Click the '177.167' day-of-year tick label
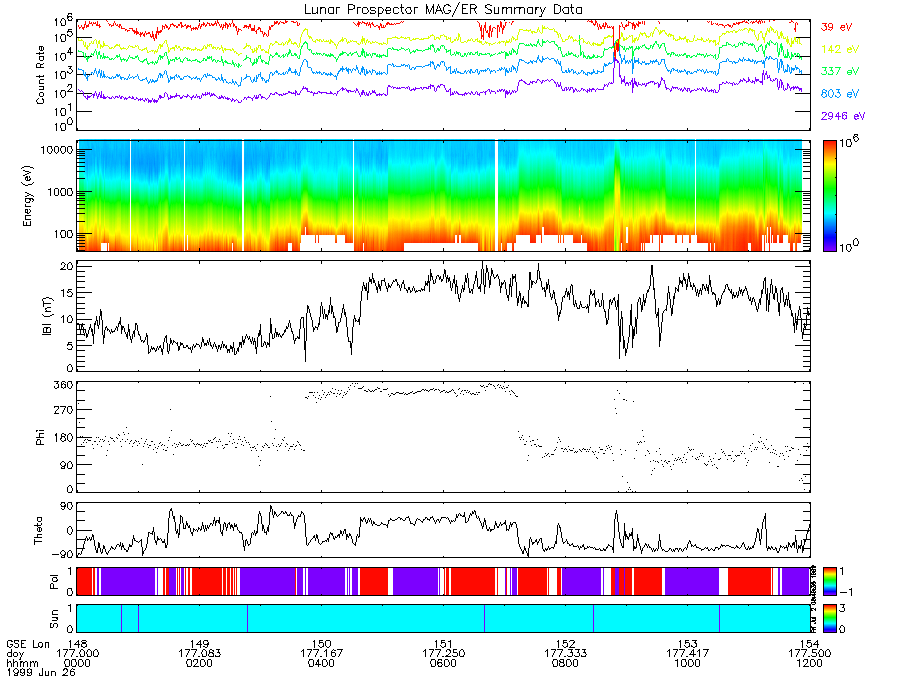Viewport: 900px width, 700px height. point(321,654)
